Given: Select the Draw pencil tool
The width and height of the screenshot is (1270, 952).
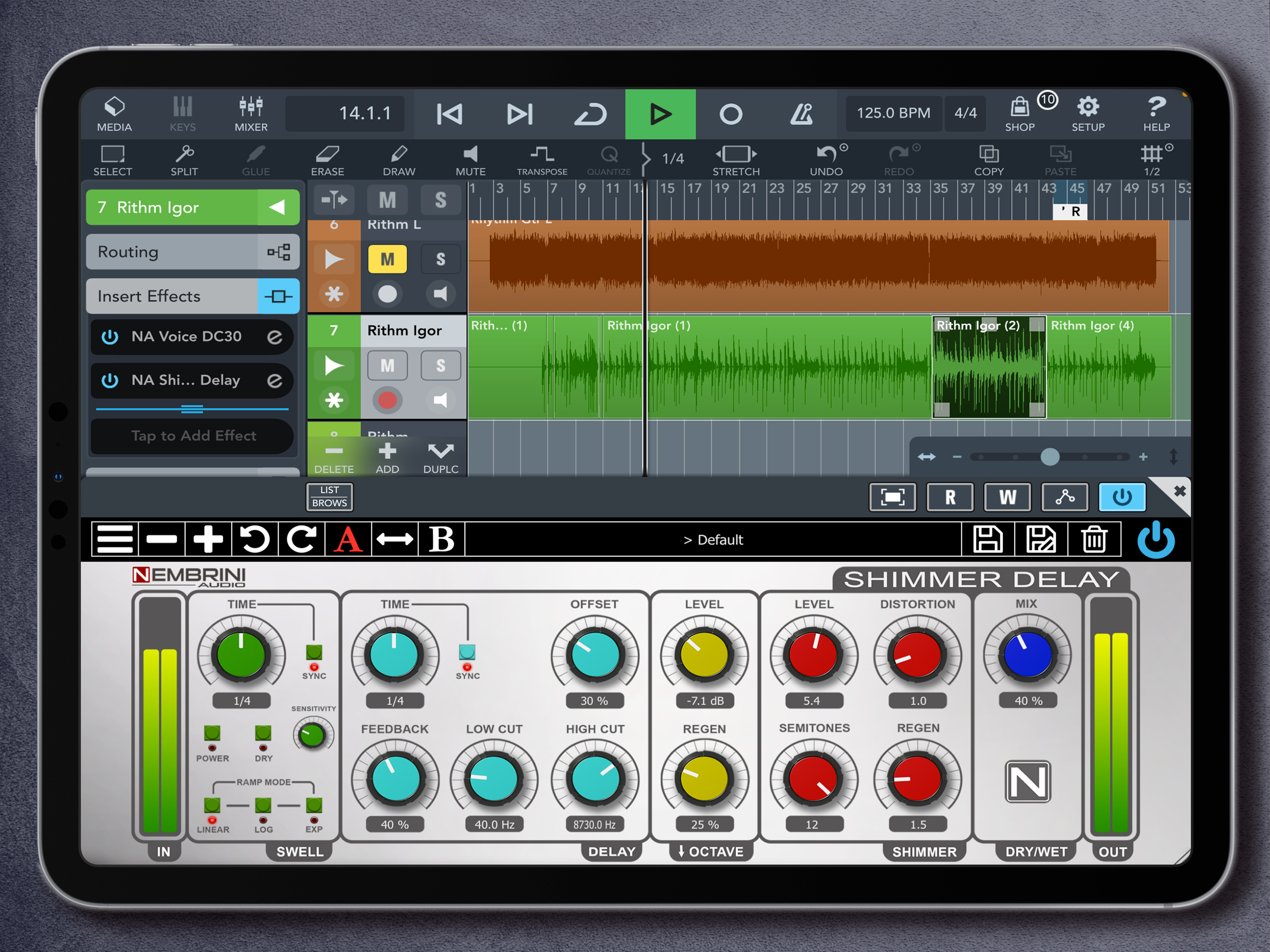Looking at the screenshot, I should [x=398, y=160].
